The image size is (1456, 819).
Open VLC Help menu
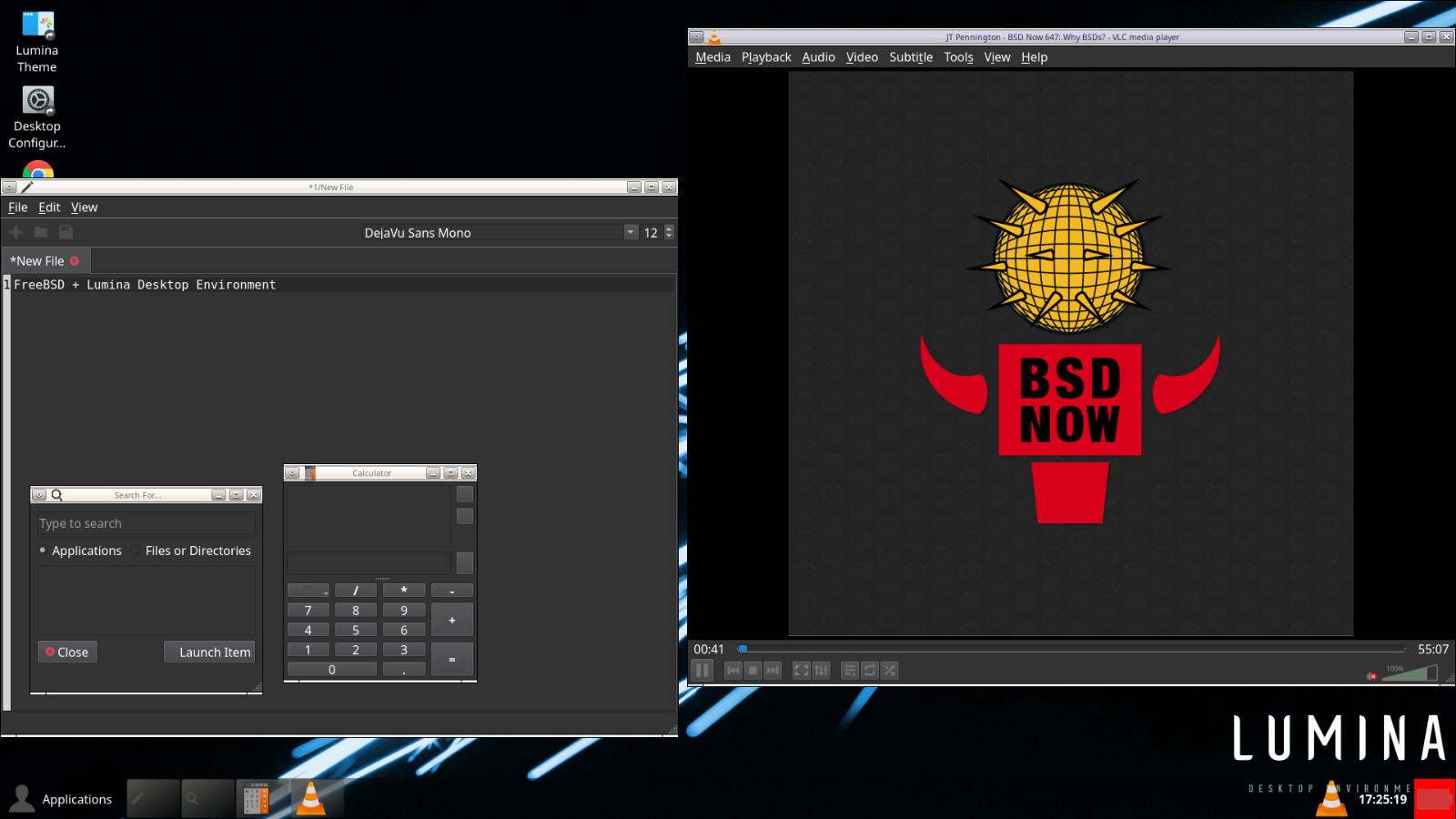[1034, 57]
